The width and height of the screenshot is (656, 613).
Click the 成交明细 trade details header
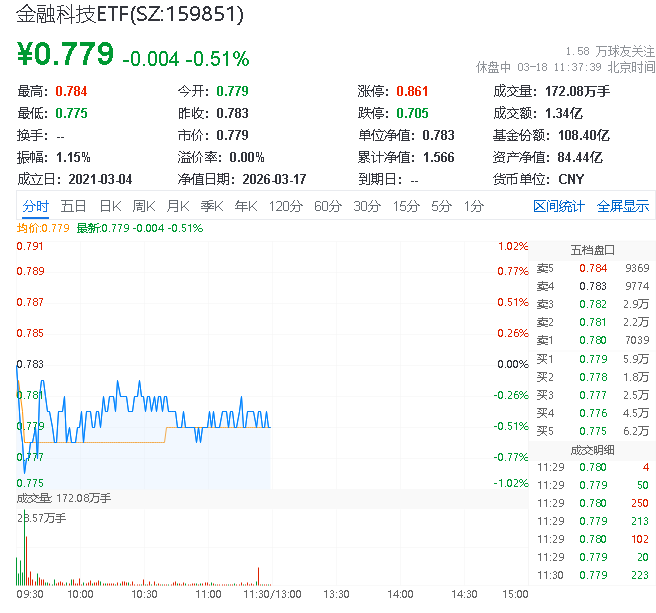pos(593,449)
